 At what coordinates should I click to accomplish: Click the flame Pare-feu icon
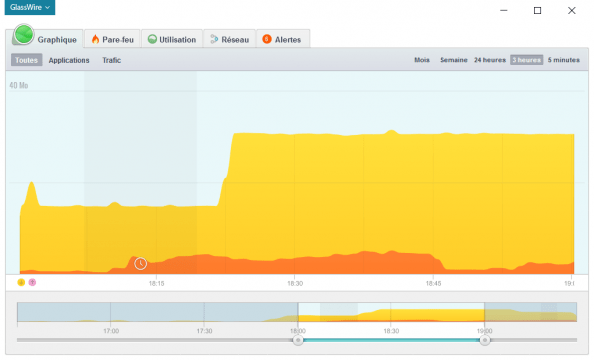pos(95,39)
